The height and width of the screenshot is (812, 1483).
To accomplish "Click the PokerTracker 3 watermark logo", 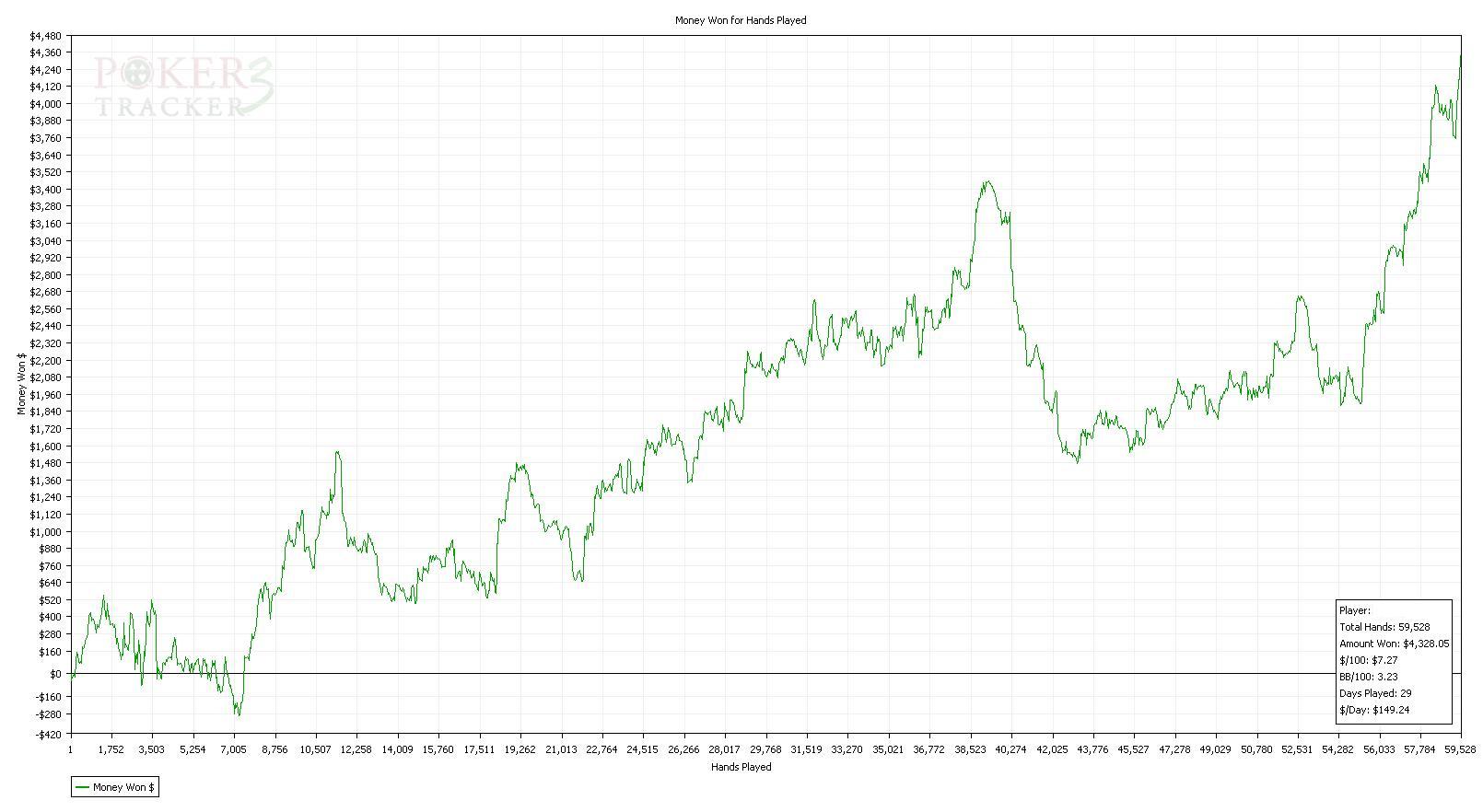I will coord(182,87).
